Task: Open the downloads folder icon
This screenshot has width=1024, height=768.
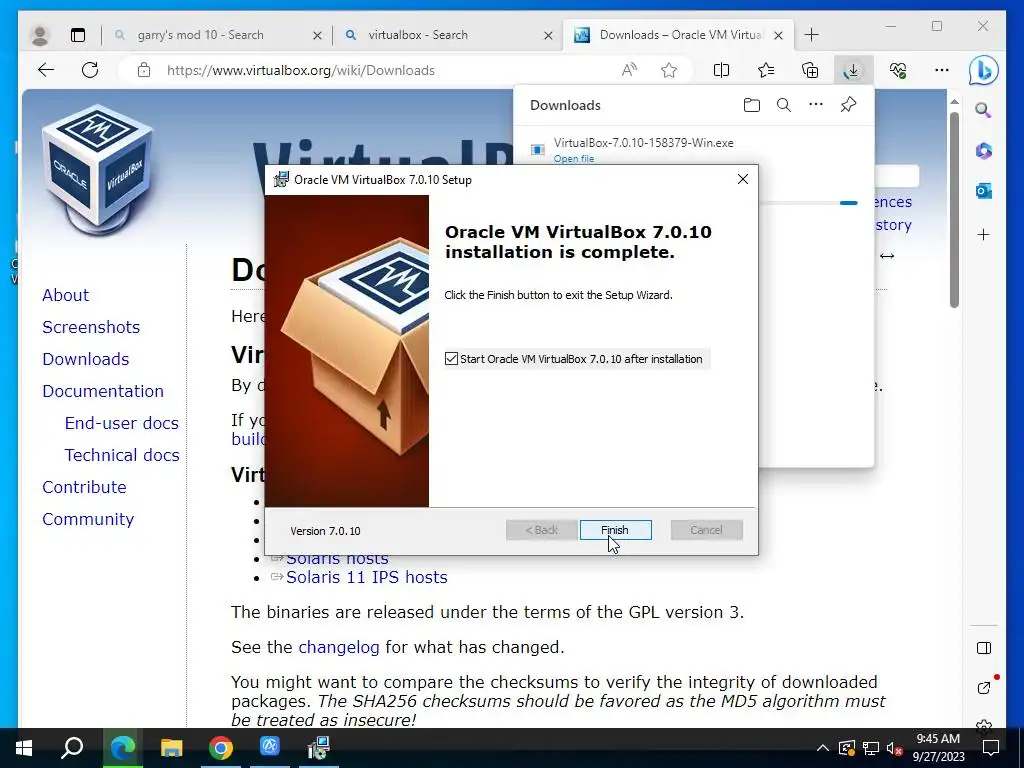Action: tap(752, 105)
